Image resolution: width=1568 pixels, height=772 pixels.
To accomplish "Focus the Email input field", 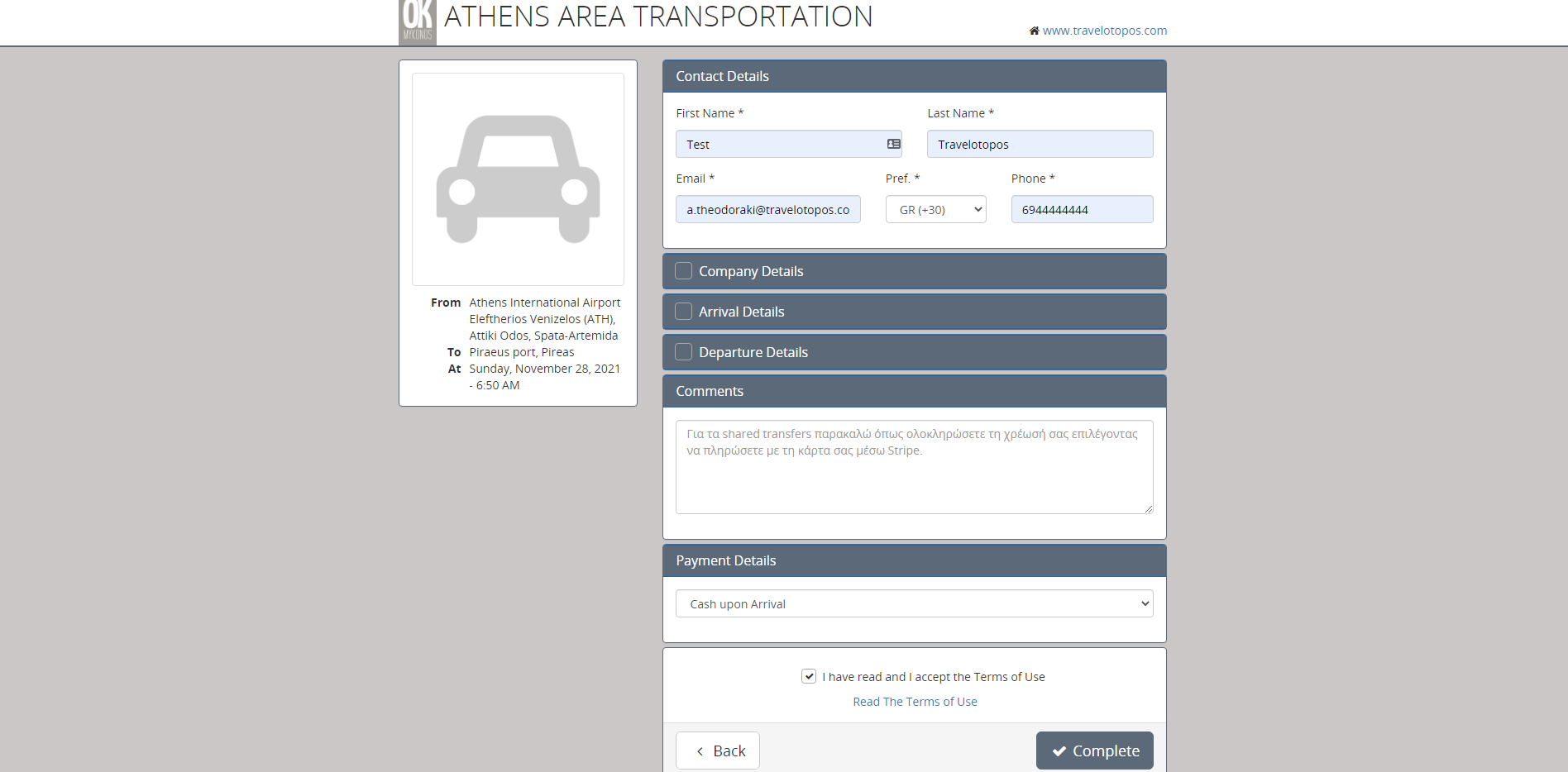I will (x=767, y=210).
